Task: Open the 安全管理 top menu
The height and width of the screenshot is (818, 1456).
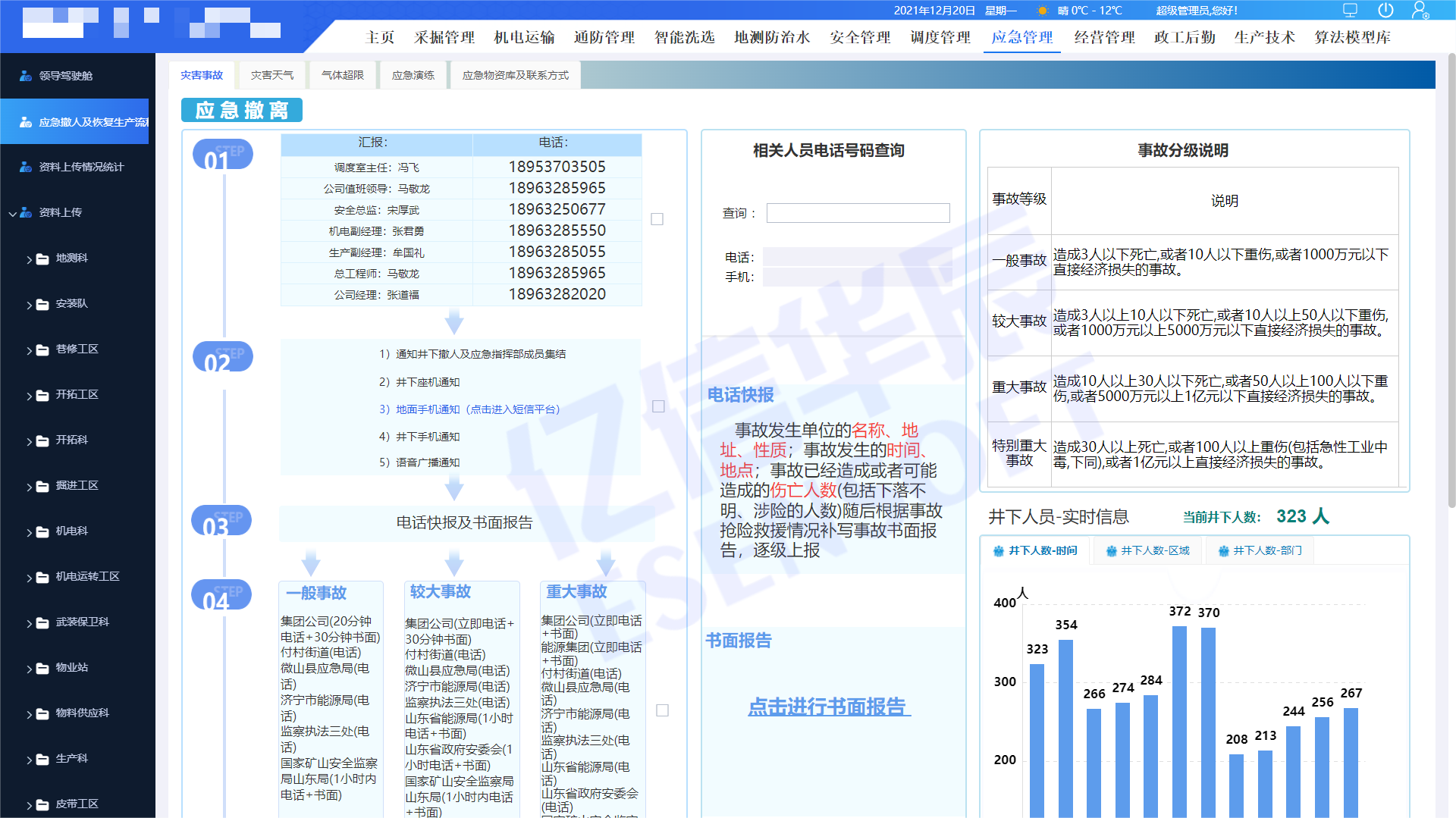Action: tap(860, 37)
